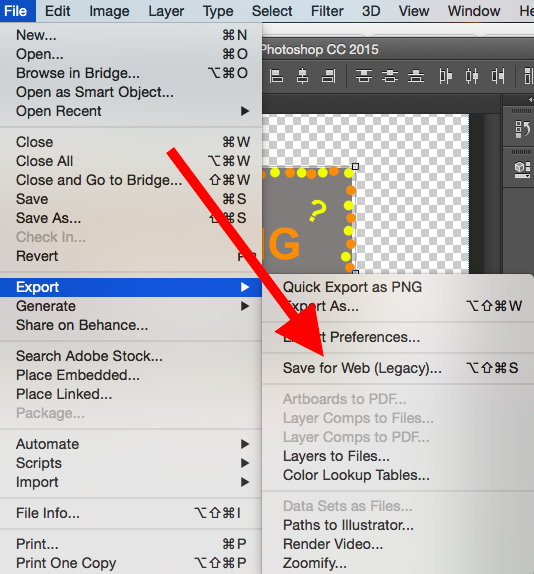Image resolution: width=534 pixels, height=574 pixels.
Task: Open the History panel icon
Action: [x=522, y=129]
